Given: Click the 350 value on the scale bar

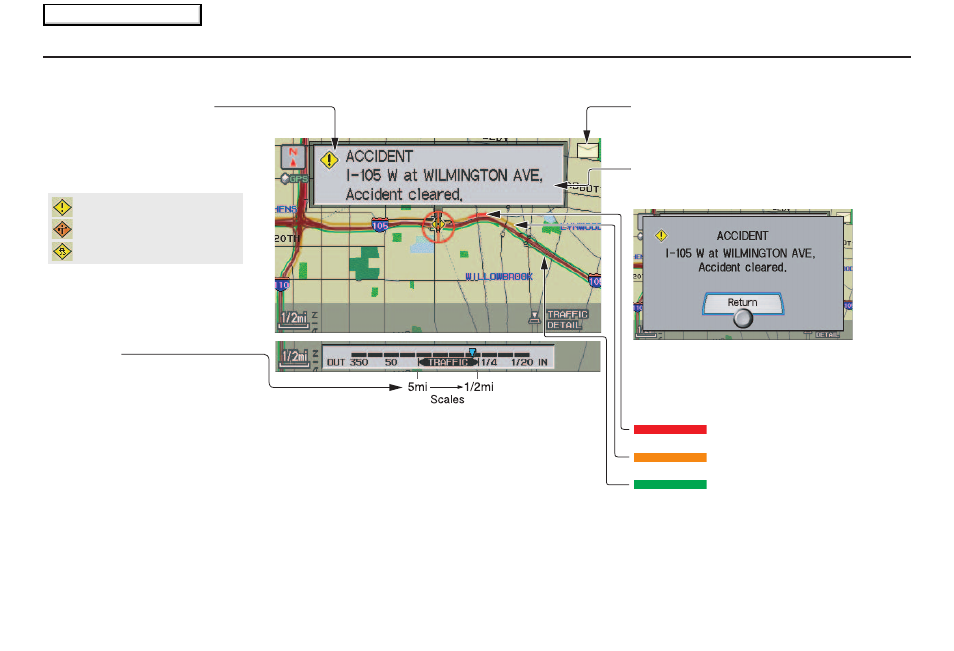Looking at the screenshot, I should click(x=359, y=363).
